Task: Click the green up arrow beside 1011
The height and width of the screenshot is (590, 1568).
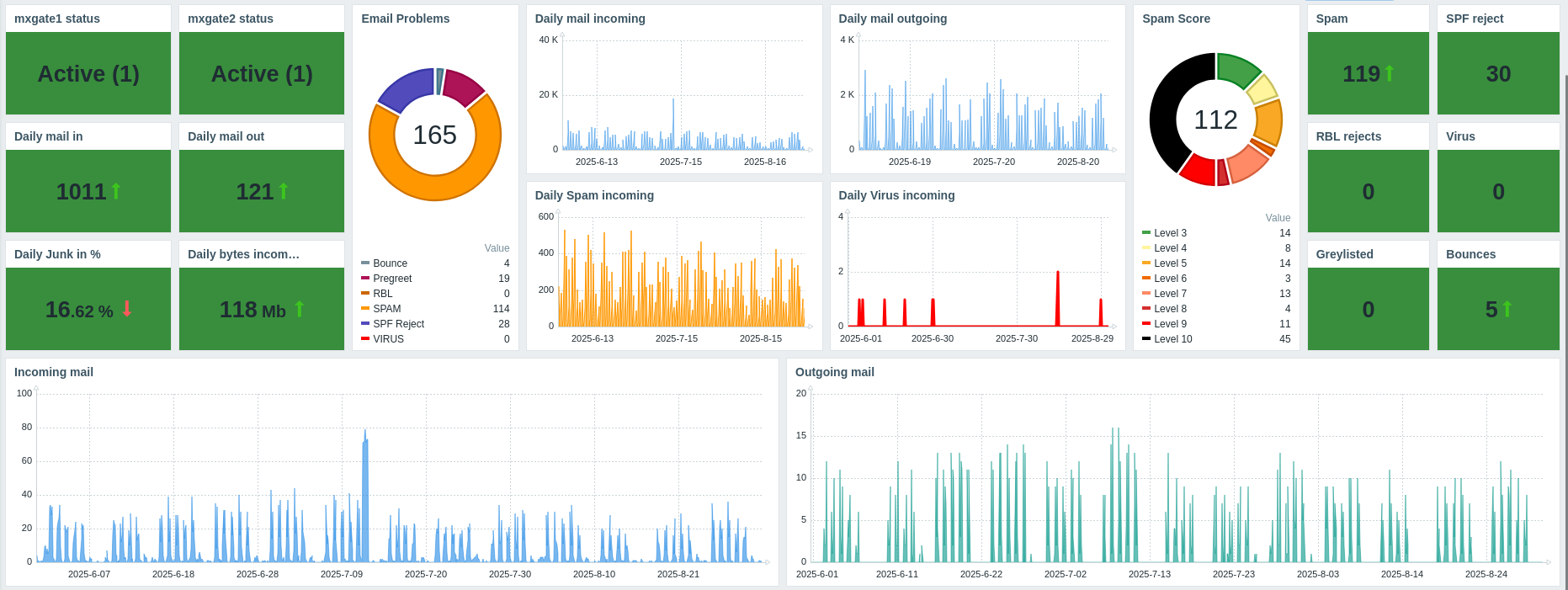Action: pyautogui.click(x=116, y=192)
